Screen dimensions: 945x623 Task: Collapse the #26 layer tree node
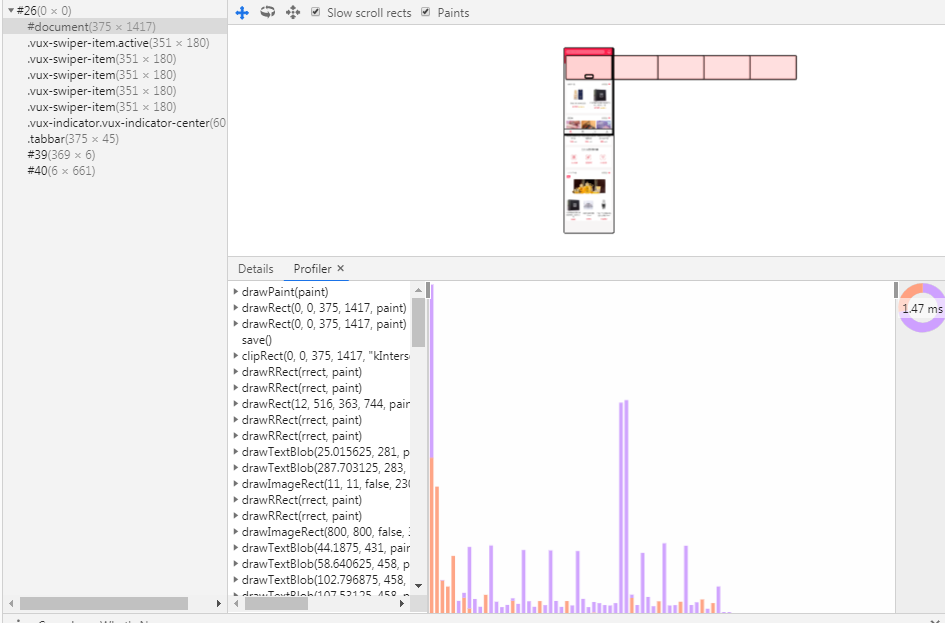click(x=11, y=11)
